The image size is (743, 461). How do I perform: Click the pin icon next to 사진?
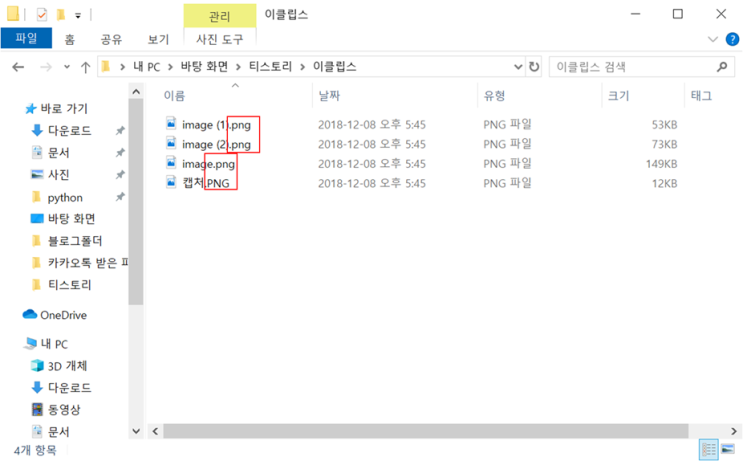click(x=120, y=175)
